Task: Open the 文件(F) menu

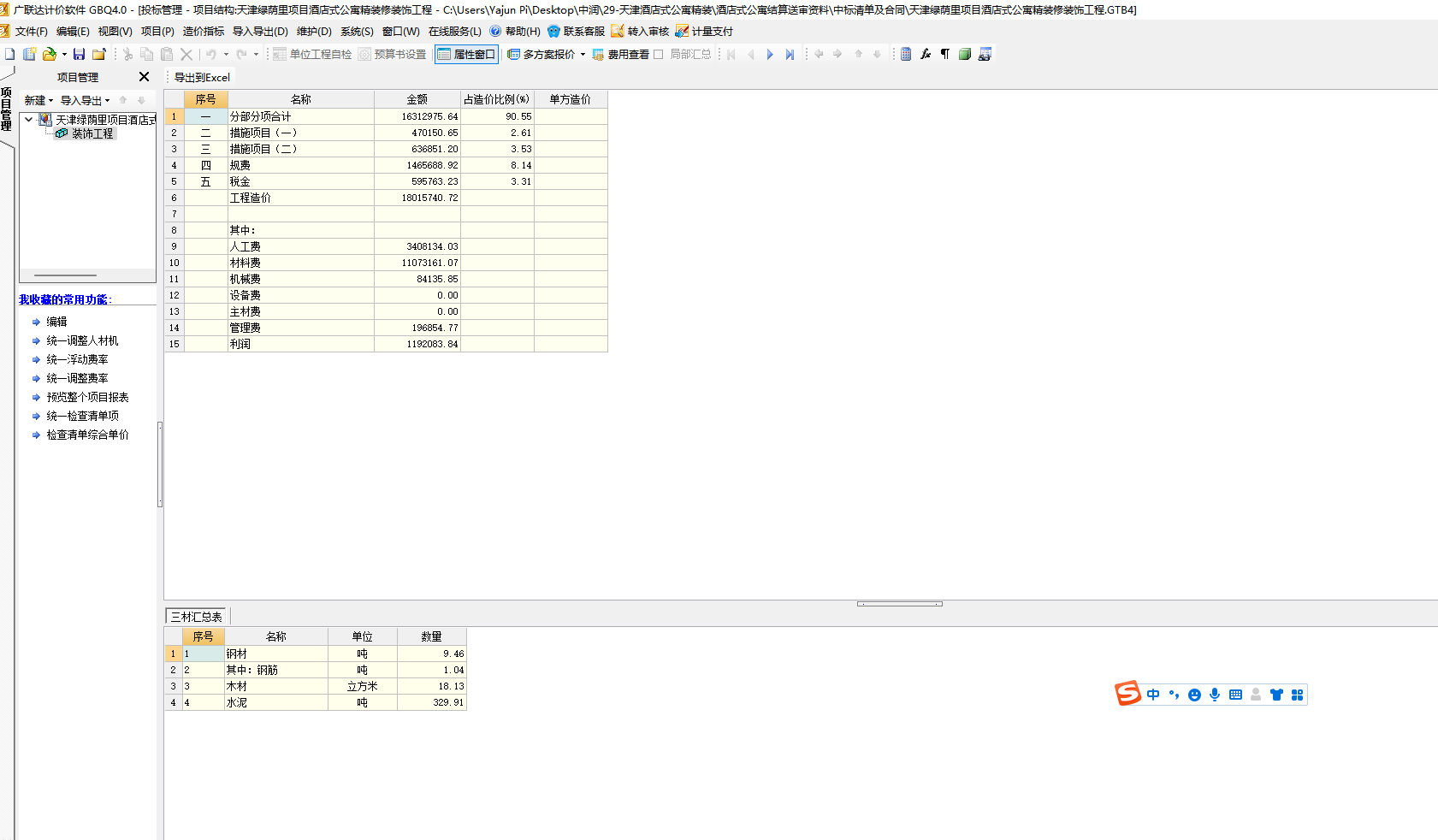Action: [x=32, y=32]
